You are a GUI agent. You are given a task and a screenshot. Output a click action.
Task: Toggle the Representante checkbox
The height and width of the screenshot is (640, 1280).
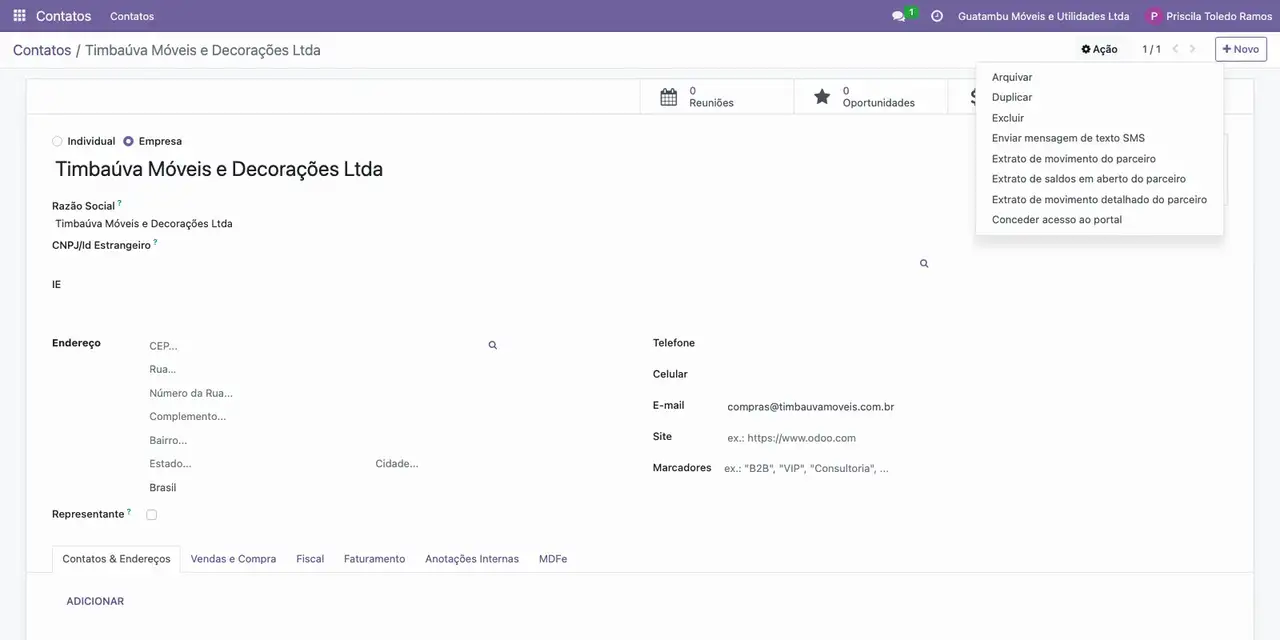point(152,515)
